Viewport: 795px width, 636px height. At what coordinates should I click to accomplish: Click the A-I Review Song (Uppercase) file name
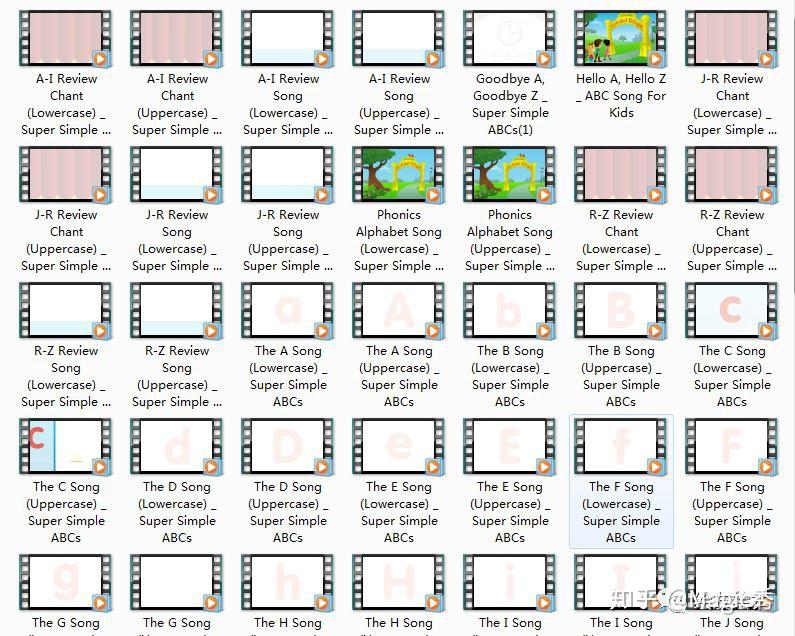(x=399, y=104)
